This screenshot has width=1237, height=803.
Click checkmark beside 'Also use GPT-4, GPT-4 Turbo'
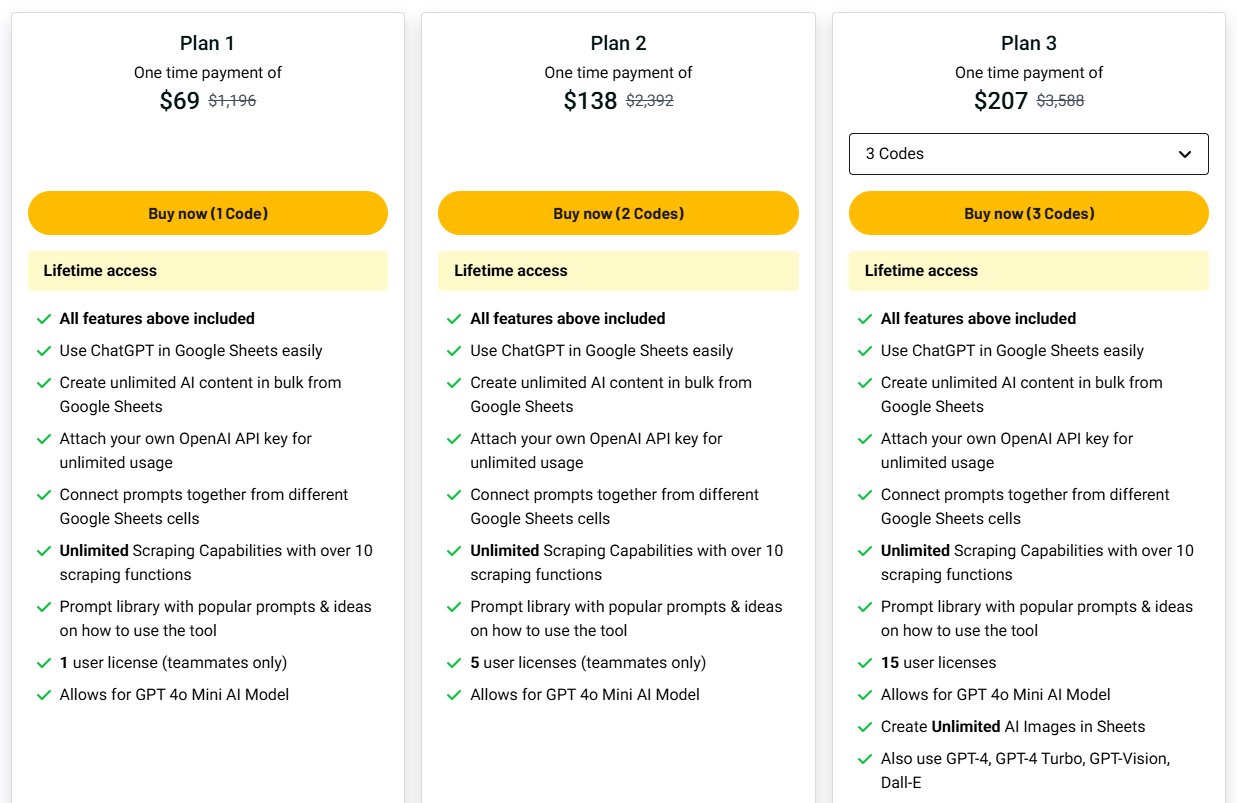point(865,759)
